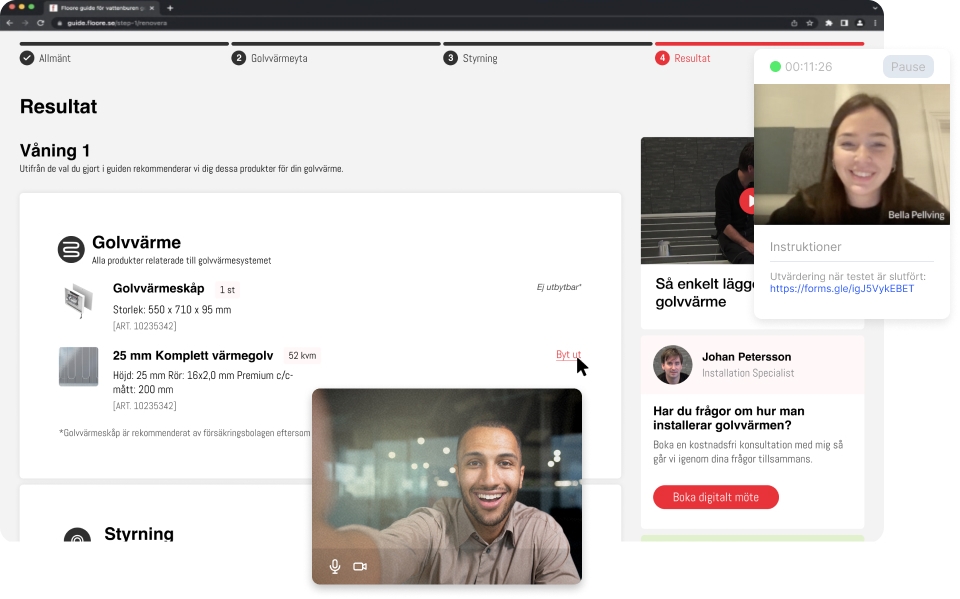Click the Styrning section icon
960x599 pixels.
[77, 535]
